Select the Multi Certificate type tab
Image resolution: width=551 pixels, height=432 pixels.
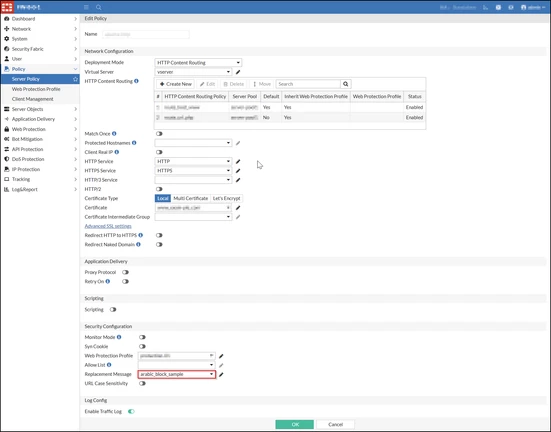coord(190,199)
